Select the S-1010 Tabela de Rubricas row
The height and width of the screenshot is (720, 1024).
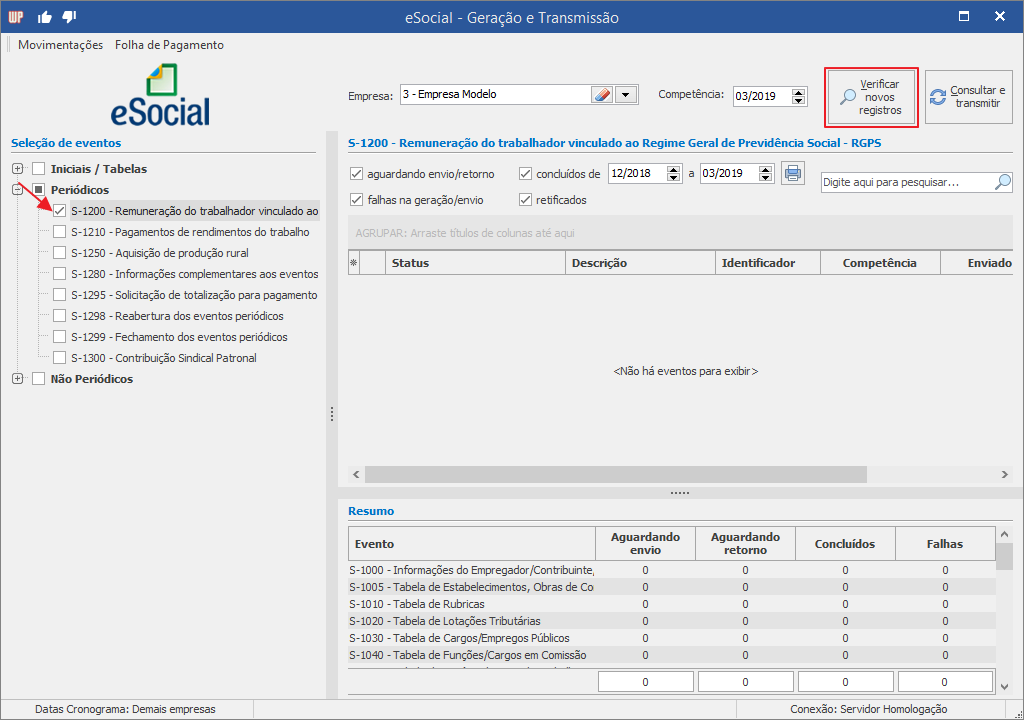pos(671,604)
